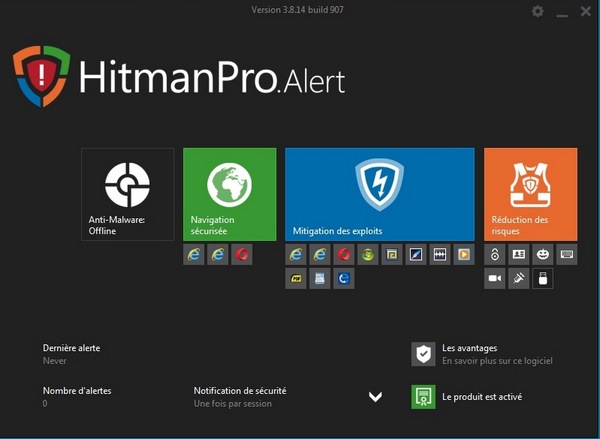Click the blue circular arrow e icon
The height and width of the screenshot is (439, 600).
coord(344,279)
